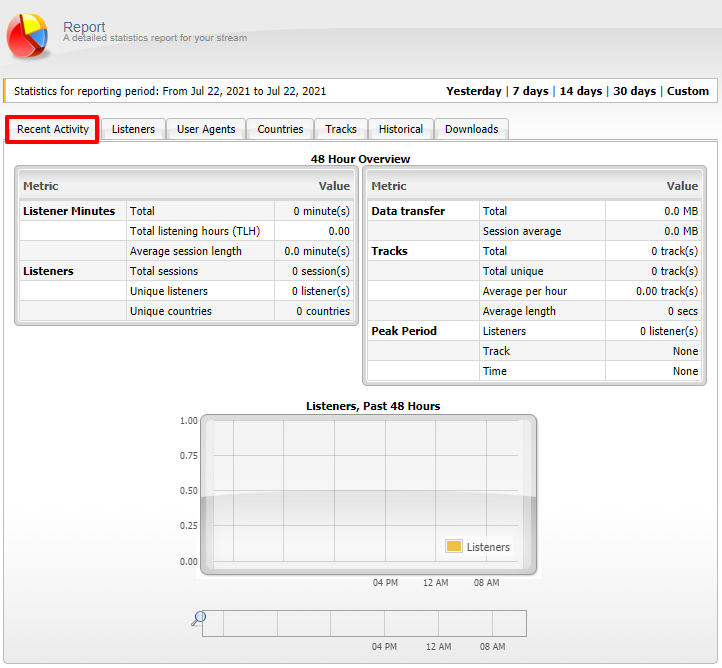This screenshot has width=722, height=668.
Task: Click the 0 session(s) value
Action: (x=320, y=271)
